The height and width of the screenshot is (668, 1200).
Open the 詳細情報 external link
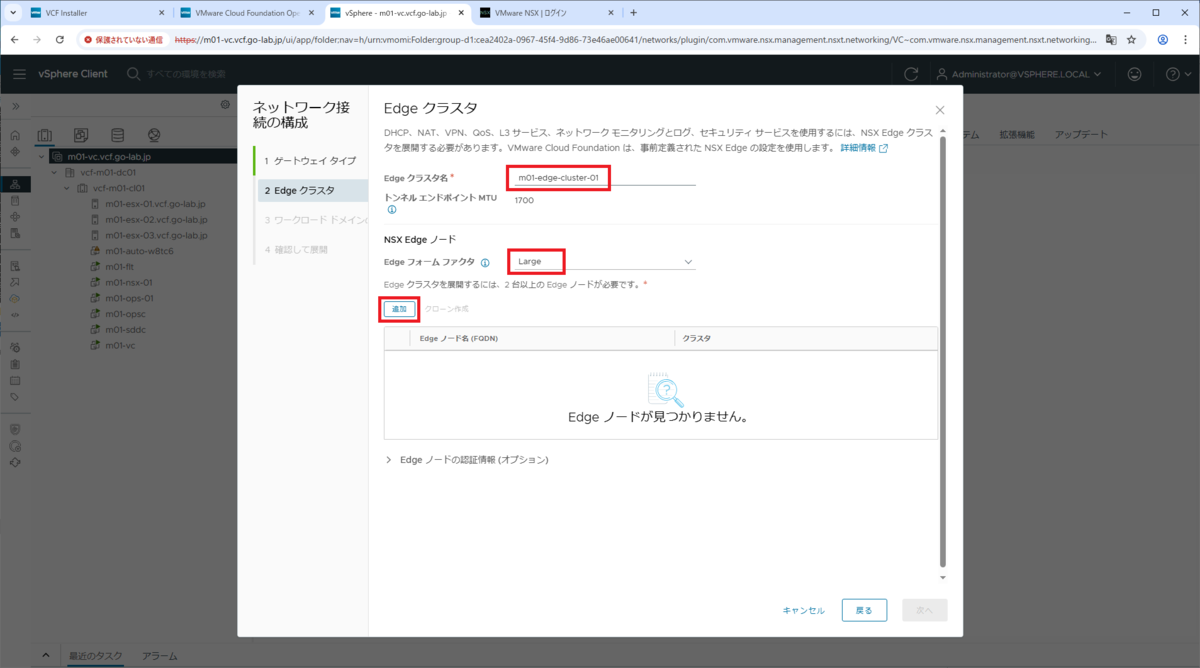point(863,147)
